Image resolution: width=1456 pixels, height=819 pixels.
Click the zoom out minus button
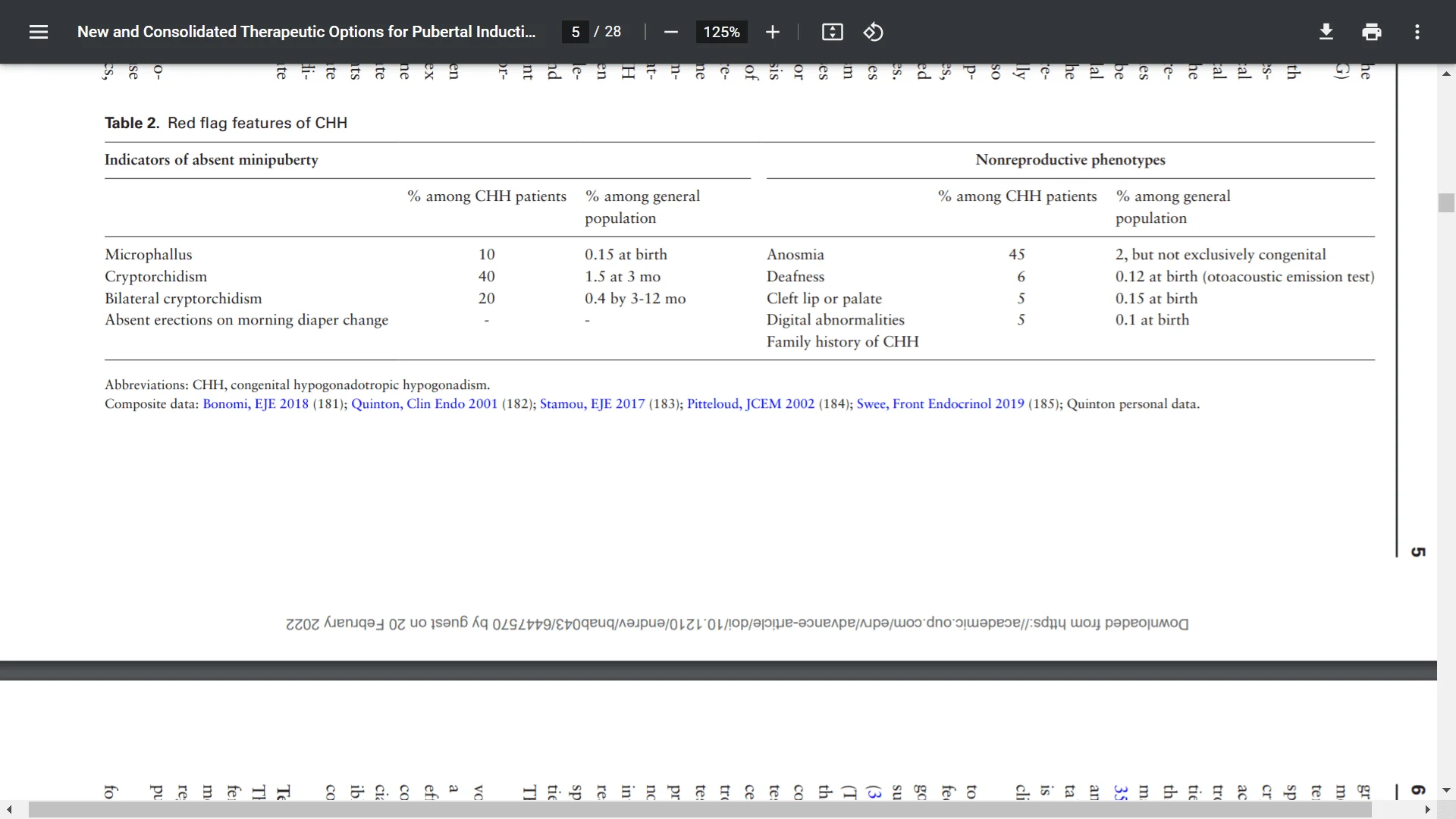(x=670, y=32)
